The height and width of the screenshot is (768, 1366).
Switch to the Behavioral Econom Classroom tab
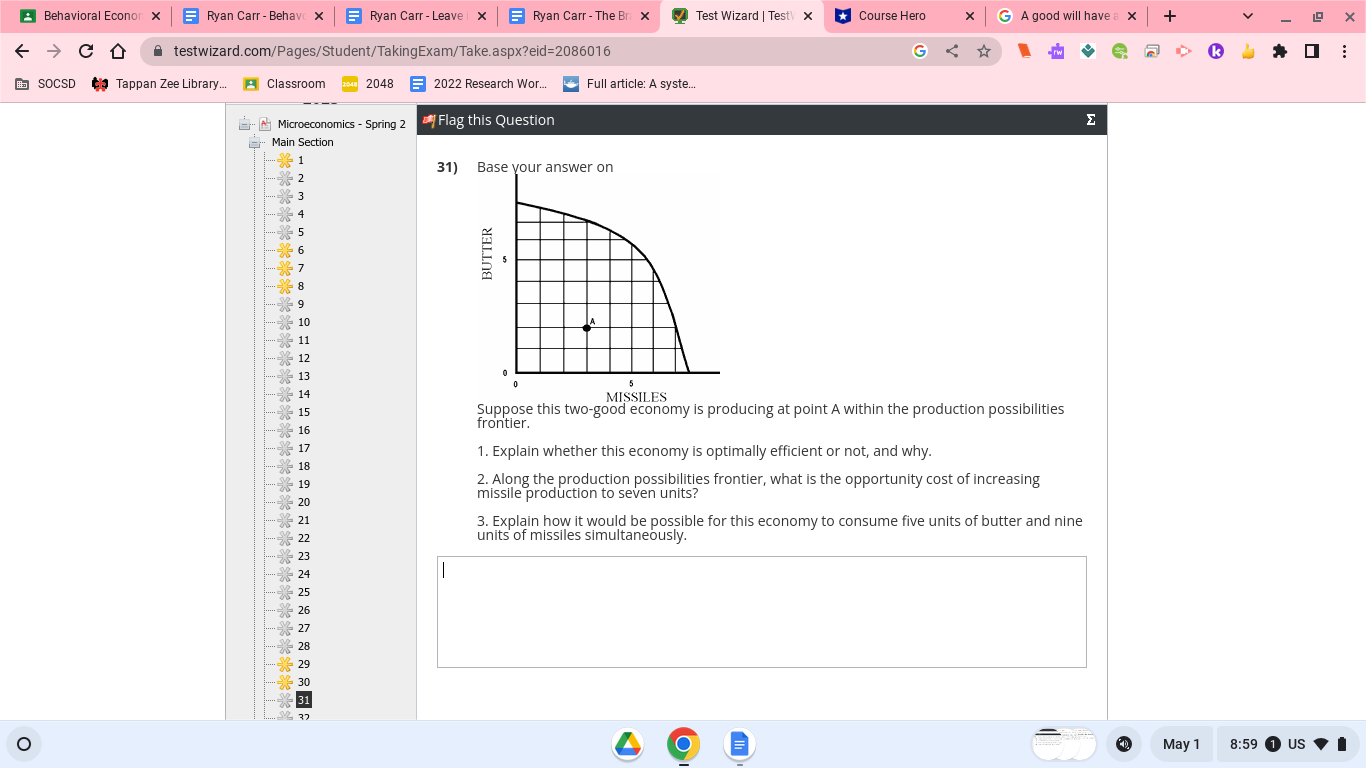[x=90, y=16]
